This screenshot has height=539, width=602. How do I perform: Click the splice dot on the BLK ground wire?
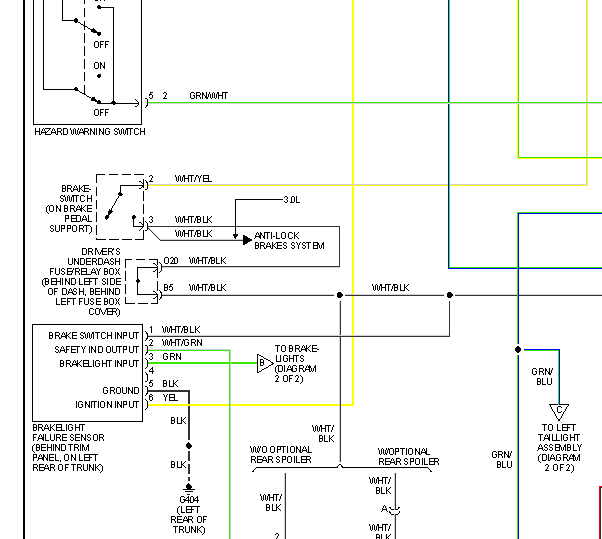189,446
